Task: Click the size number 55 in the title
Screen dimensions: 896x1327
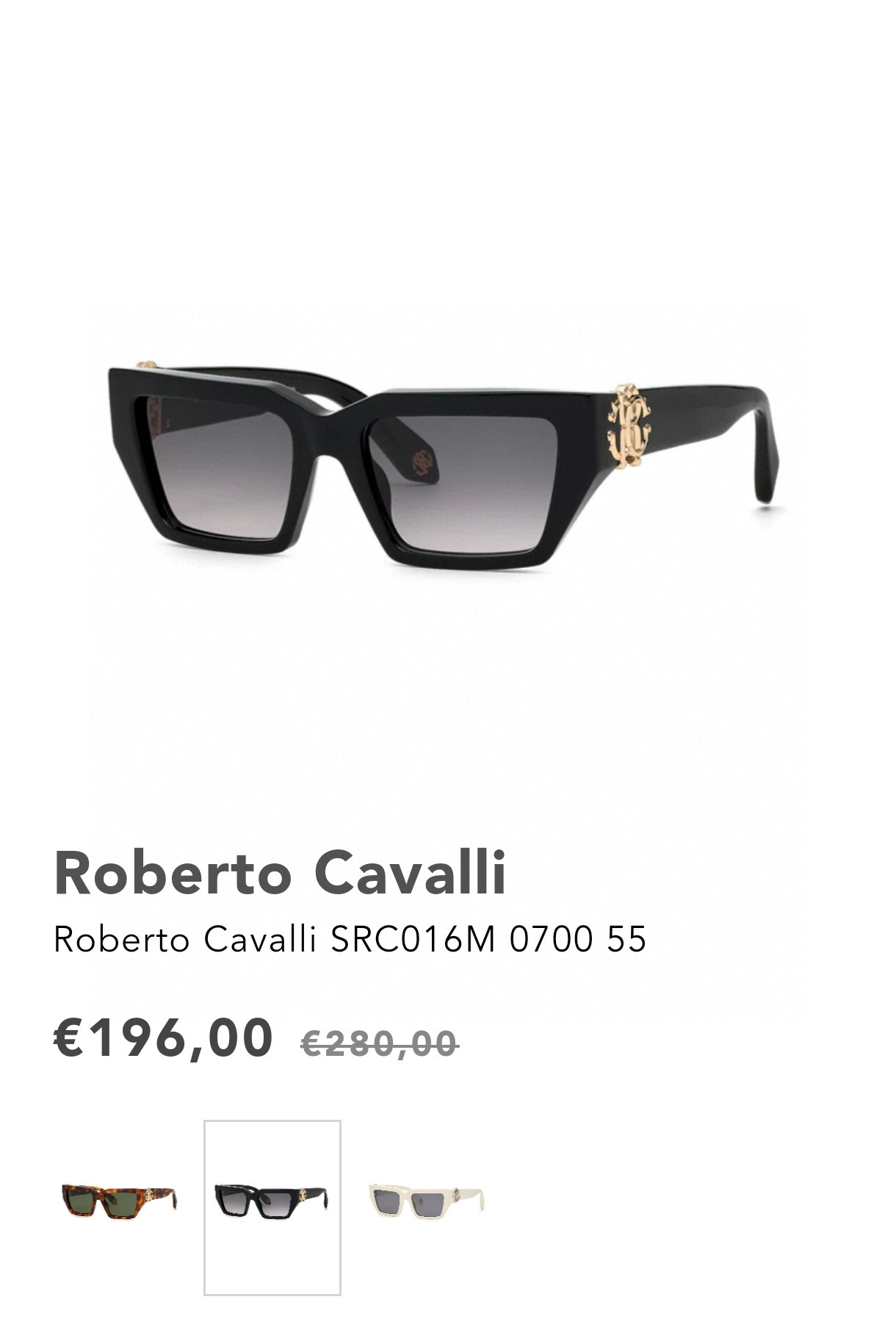Action: [626, 939]
